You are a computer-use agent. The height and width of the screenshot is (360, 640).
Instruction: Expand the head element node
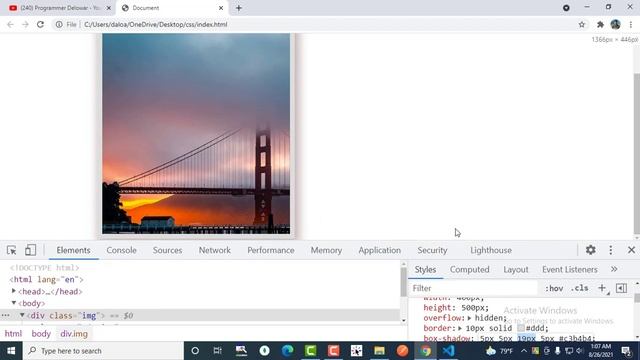pyautogui.click(x=13, y=291)
